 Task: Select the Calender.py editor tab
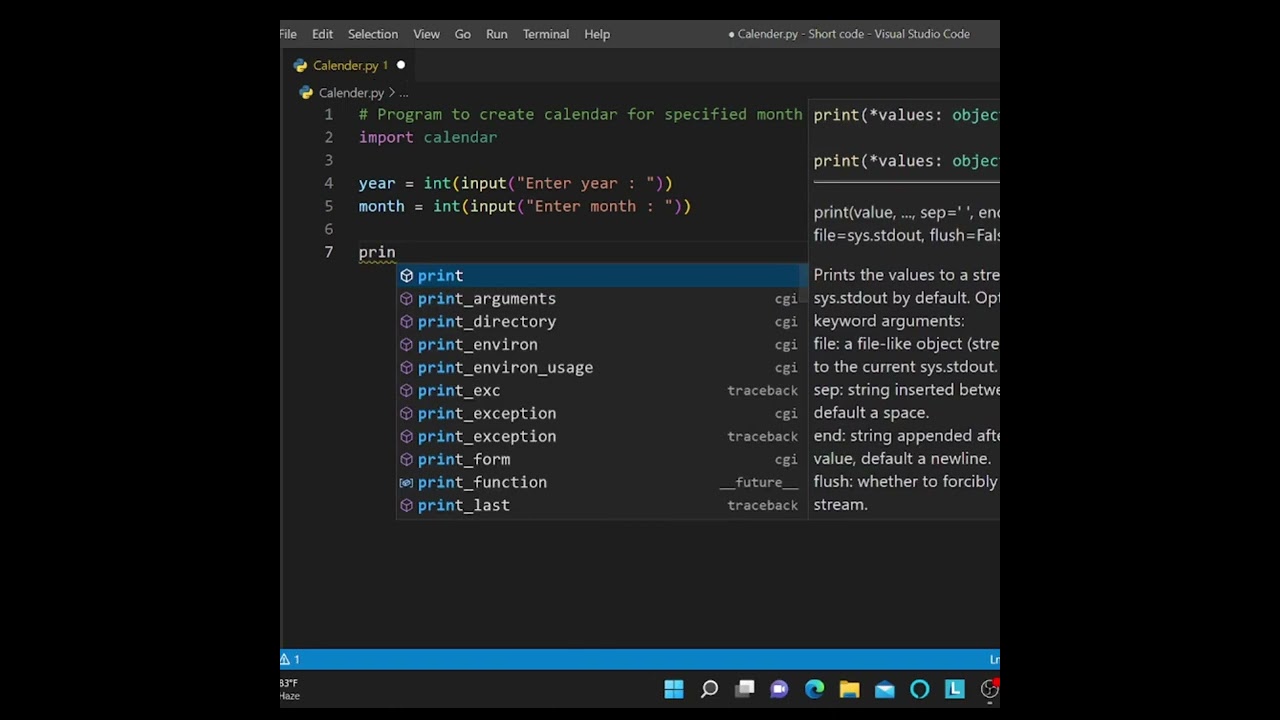[x=349, y=66]
